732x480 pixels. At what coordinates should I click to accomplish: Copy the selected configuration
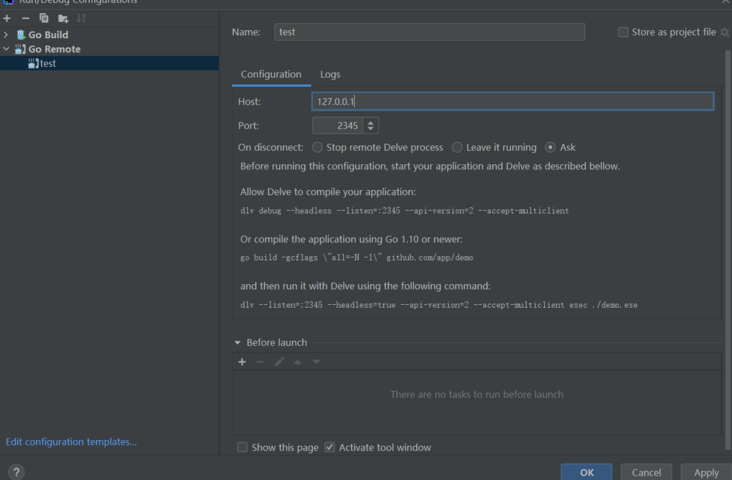coord(44,18)
